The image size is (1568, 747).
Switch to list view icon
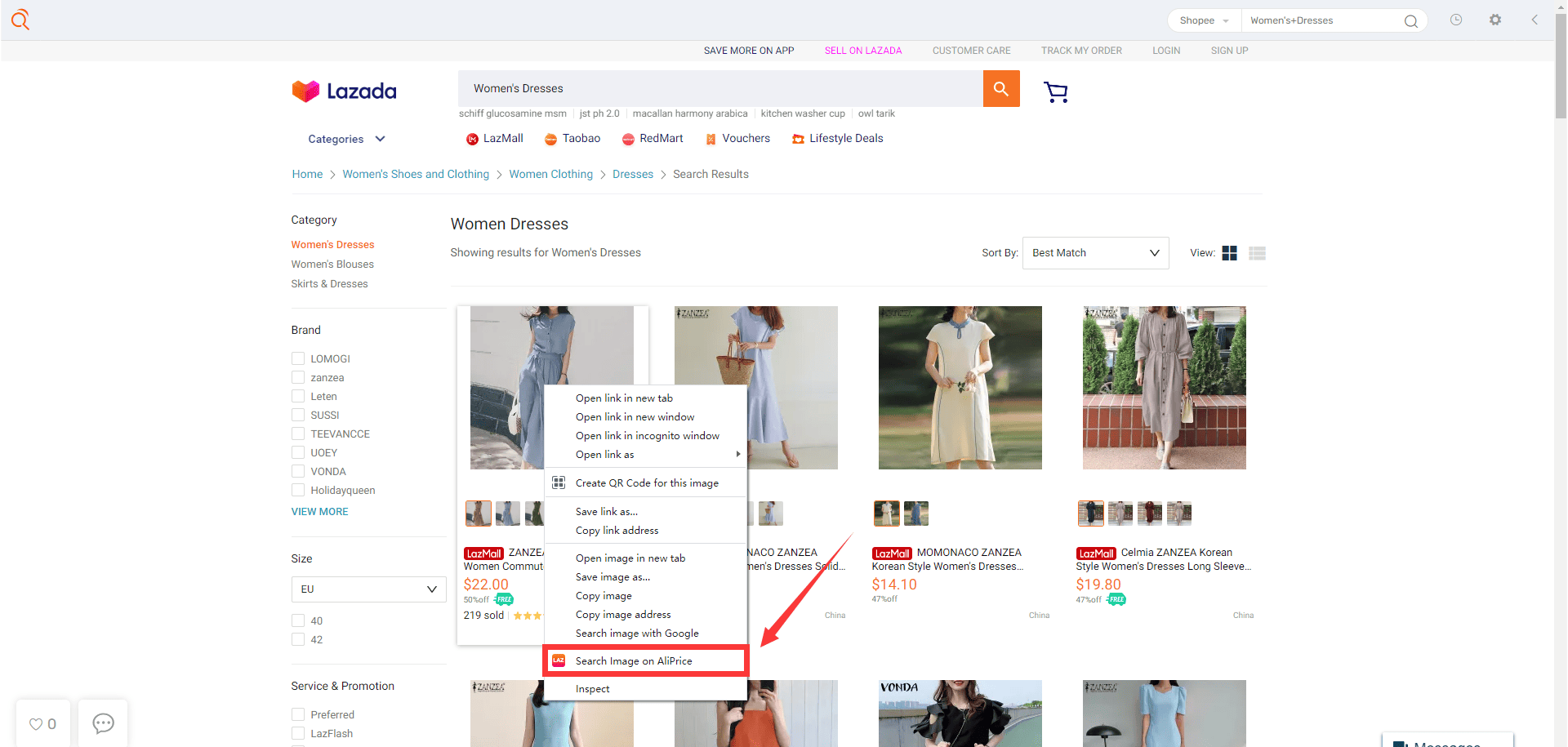coord(1258,254)
